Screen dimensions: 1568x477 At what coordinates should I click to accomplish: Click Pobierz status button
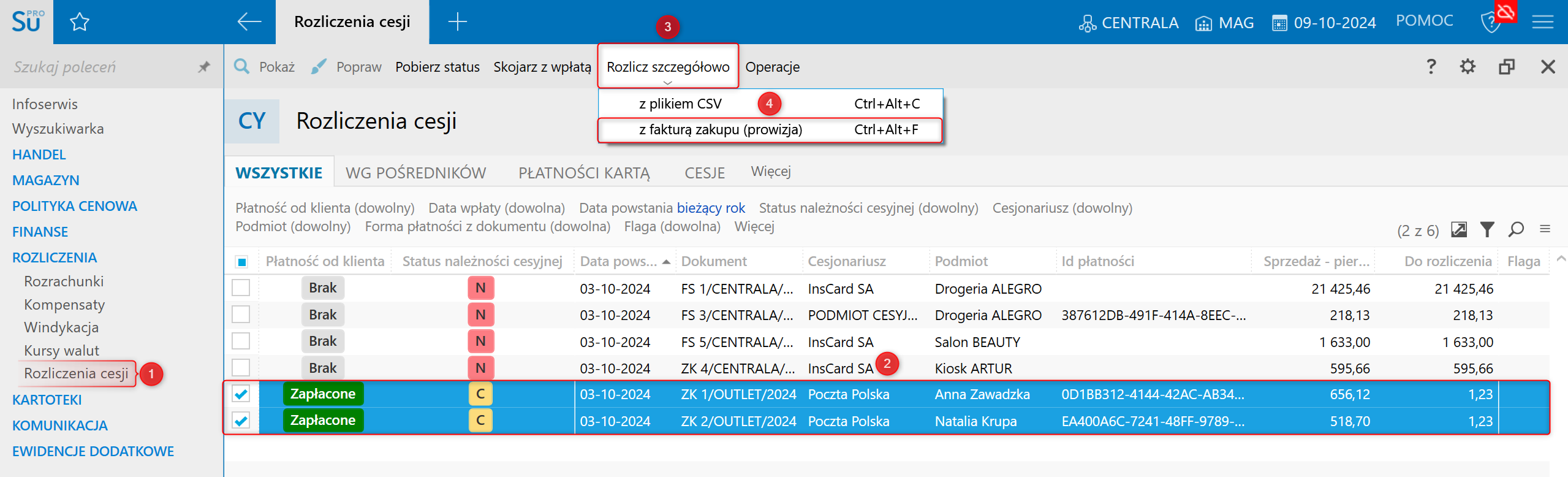tap(437, 67)
